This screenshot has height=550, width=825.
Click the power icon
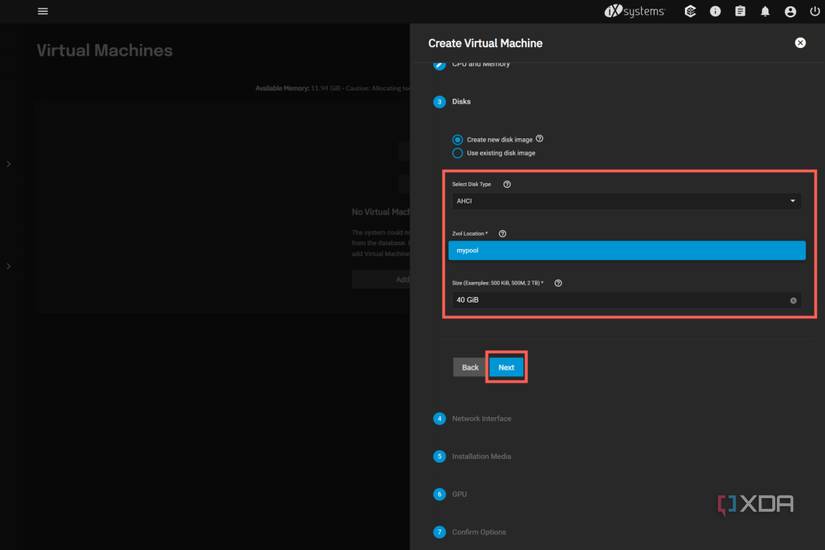click(814, 11)
